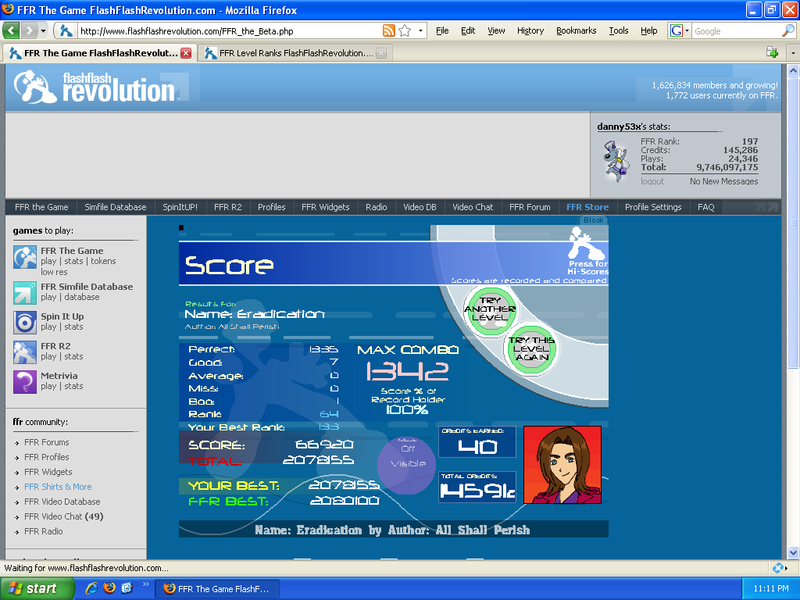The image size is (800, 600).
Task: Click the logout link under user stats
Action: tap(652, 181)
